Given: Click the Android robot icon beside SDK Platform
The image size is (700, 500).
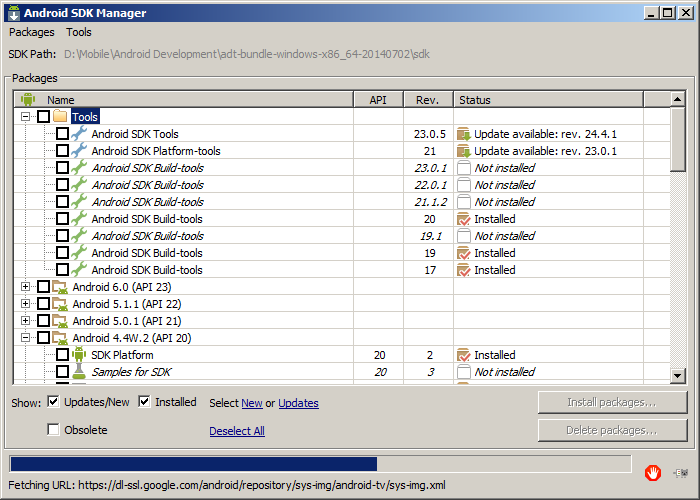Looking at the screenshot, I should click(x=79, y=354).
